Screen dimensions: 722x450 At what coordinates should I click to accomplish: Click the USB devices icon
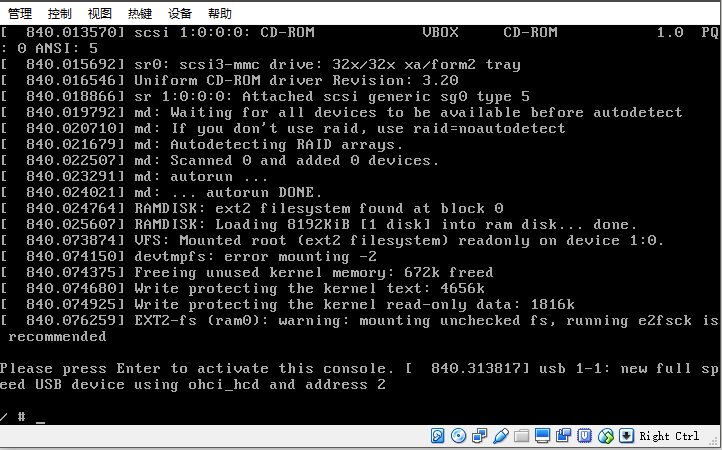(x=500, y=436)
